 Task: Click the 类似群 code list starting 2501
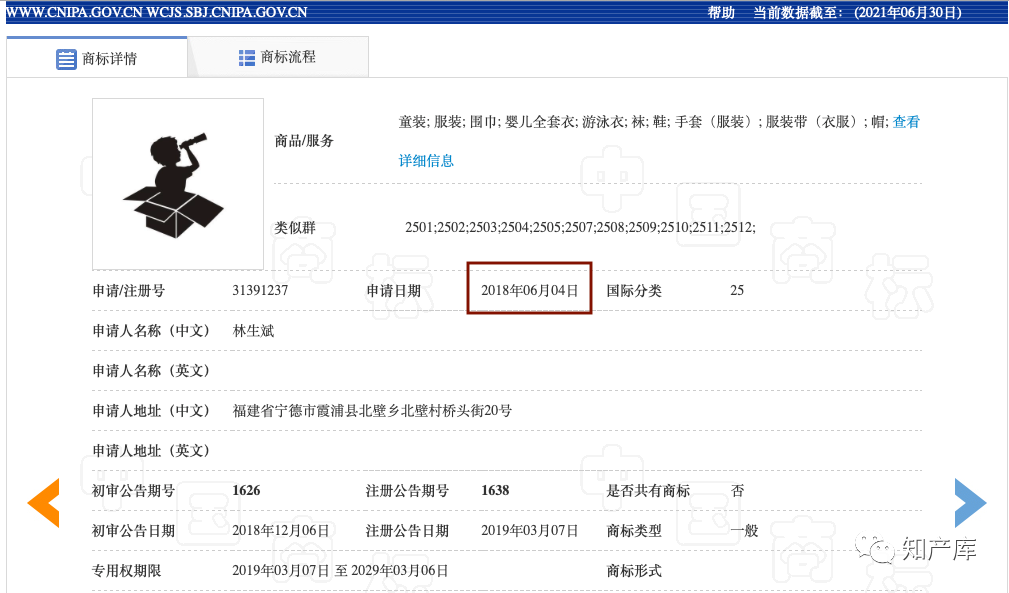click(x=580, y=227)
